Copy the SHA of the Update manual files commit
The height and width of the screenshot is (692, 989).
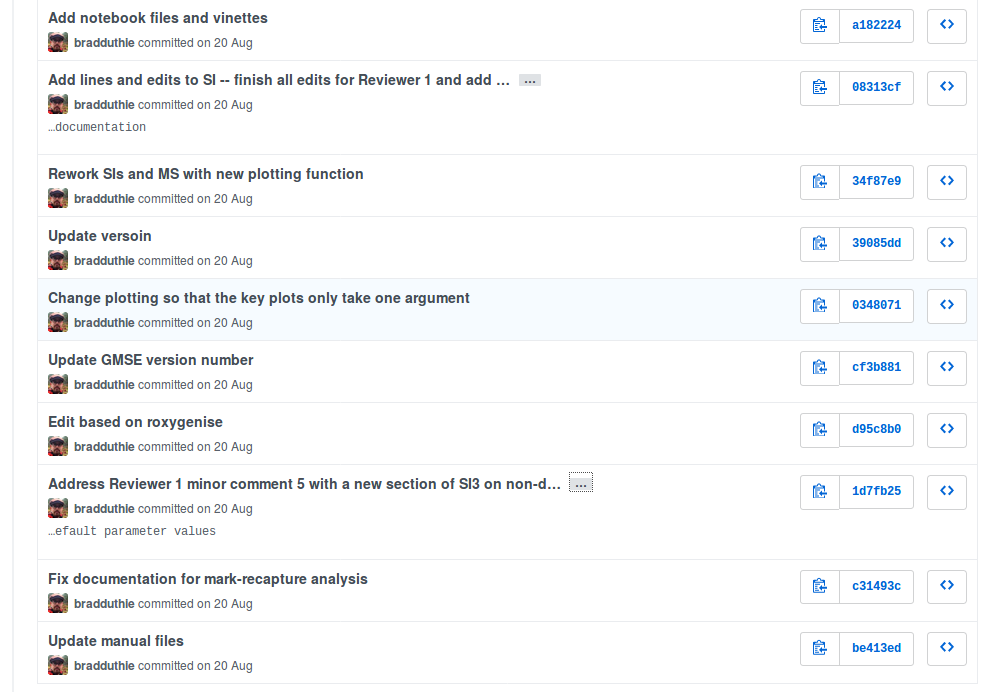tap(819, 648)
